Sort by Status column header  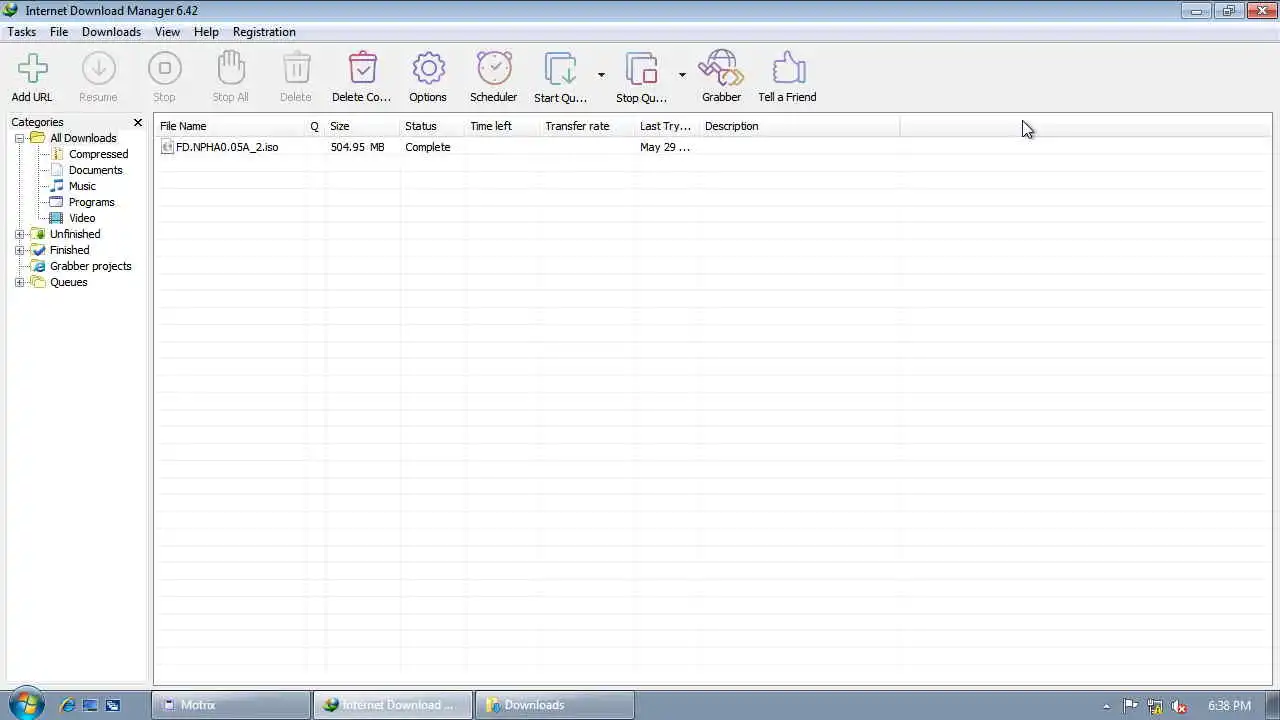tap(433, 126)
